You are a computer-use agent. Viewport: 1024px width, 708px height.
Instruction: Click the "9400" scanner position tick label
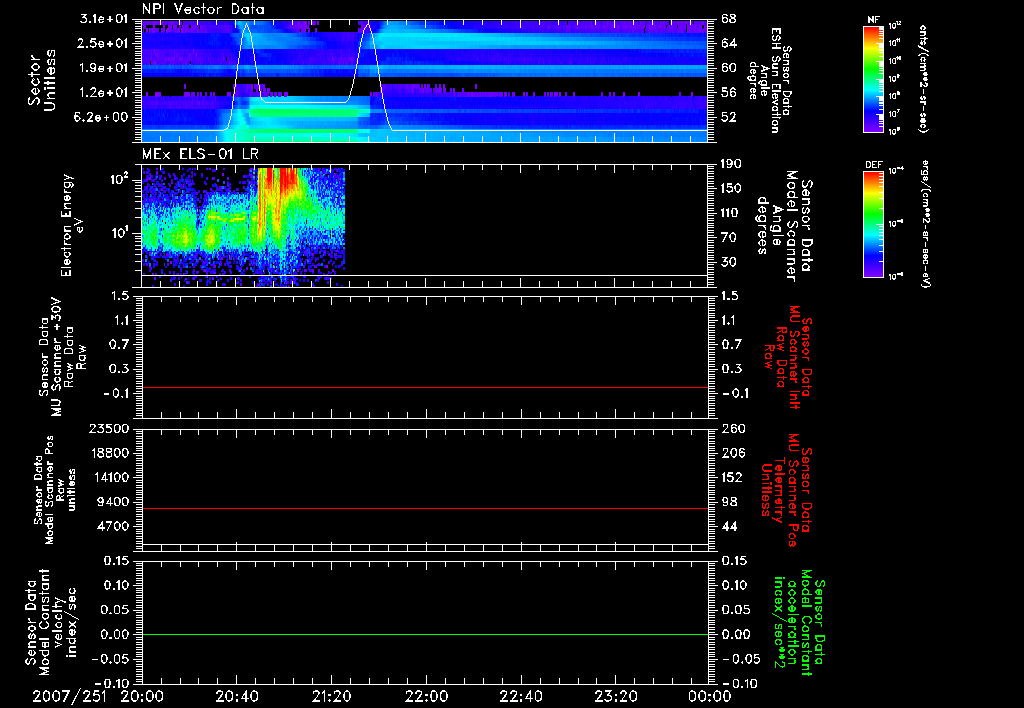click(114, 502)
